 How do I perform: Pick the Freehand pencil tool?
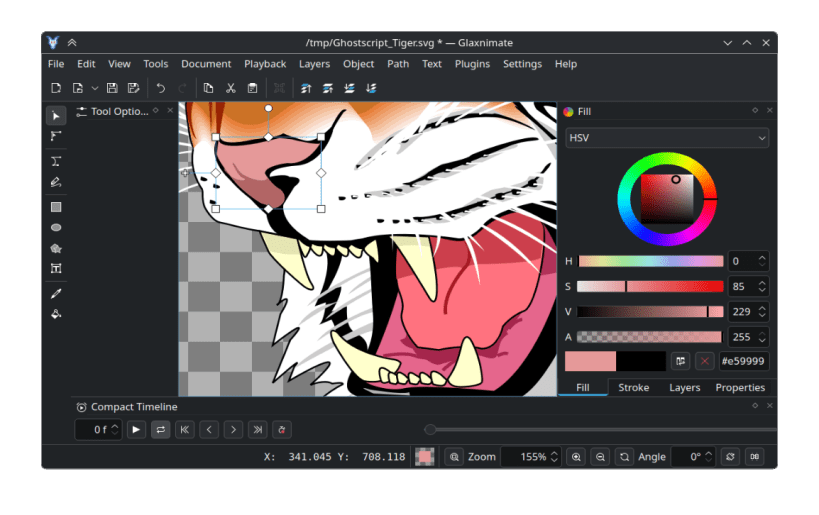point(56,182)
